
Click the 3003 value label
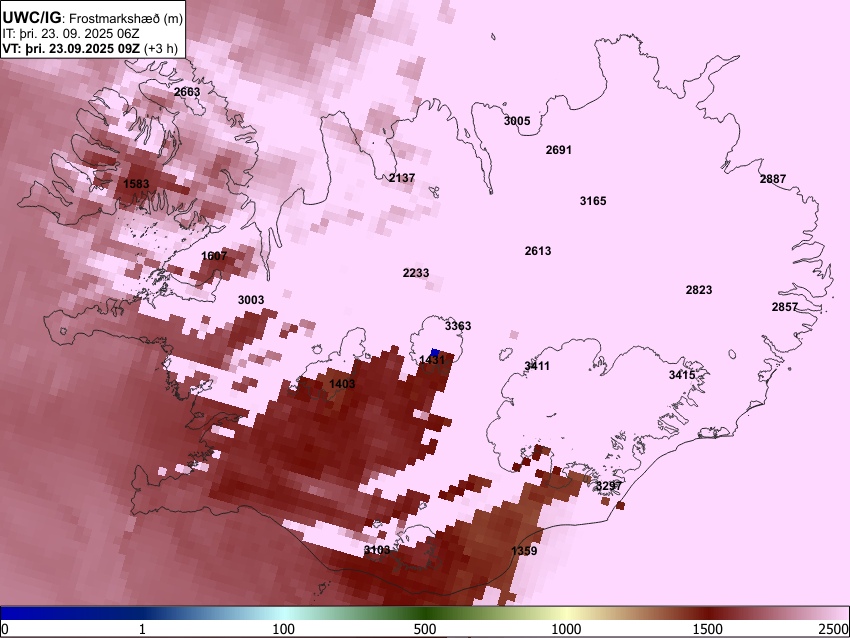(251, 300)
